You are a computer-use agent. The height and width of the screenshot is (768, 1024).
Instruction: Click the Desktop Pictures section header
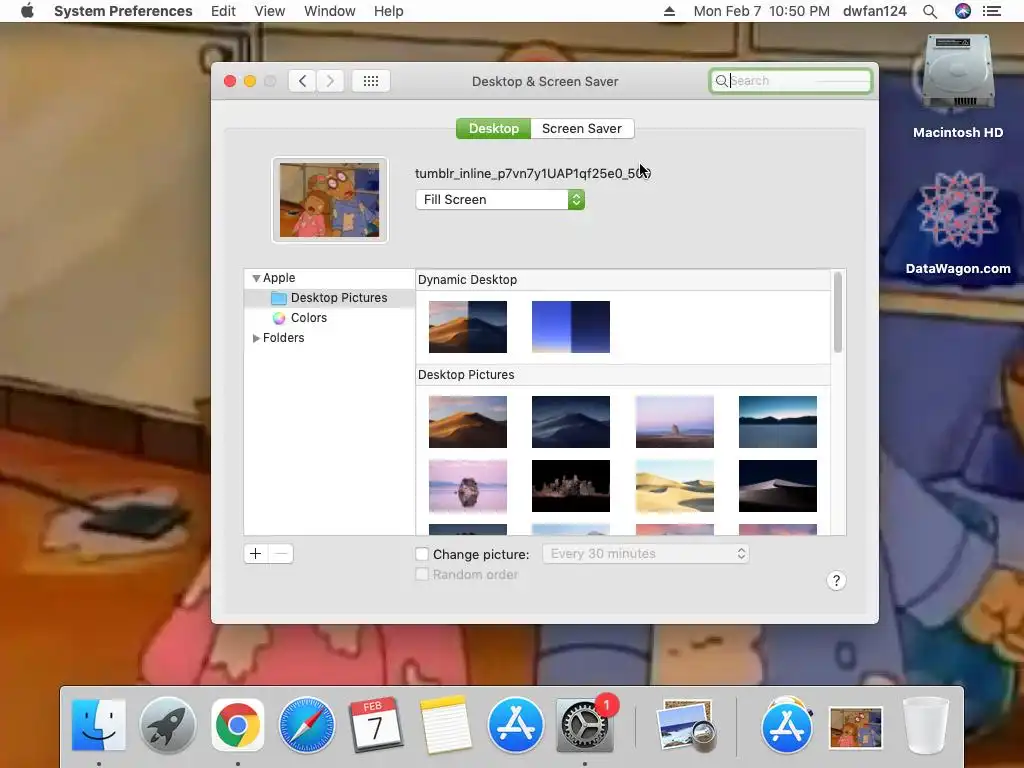coord(466,375)
